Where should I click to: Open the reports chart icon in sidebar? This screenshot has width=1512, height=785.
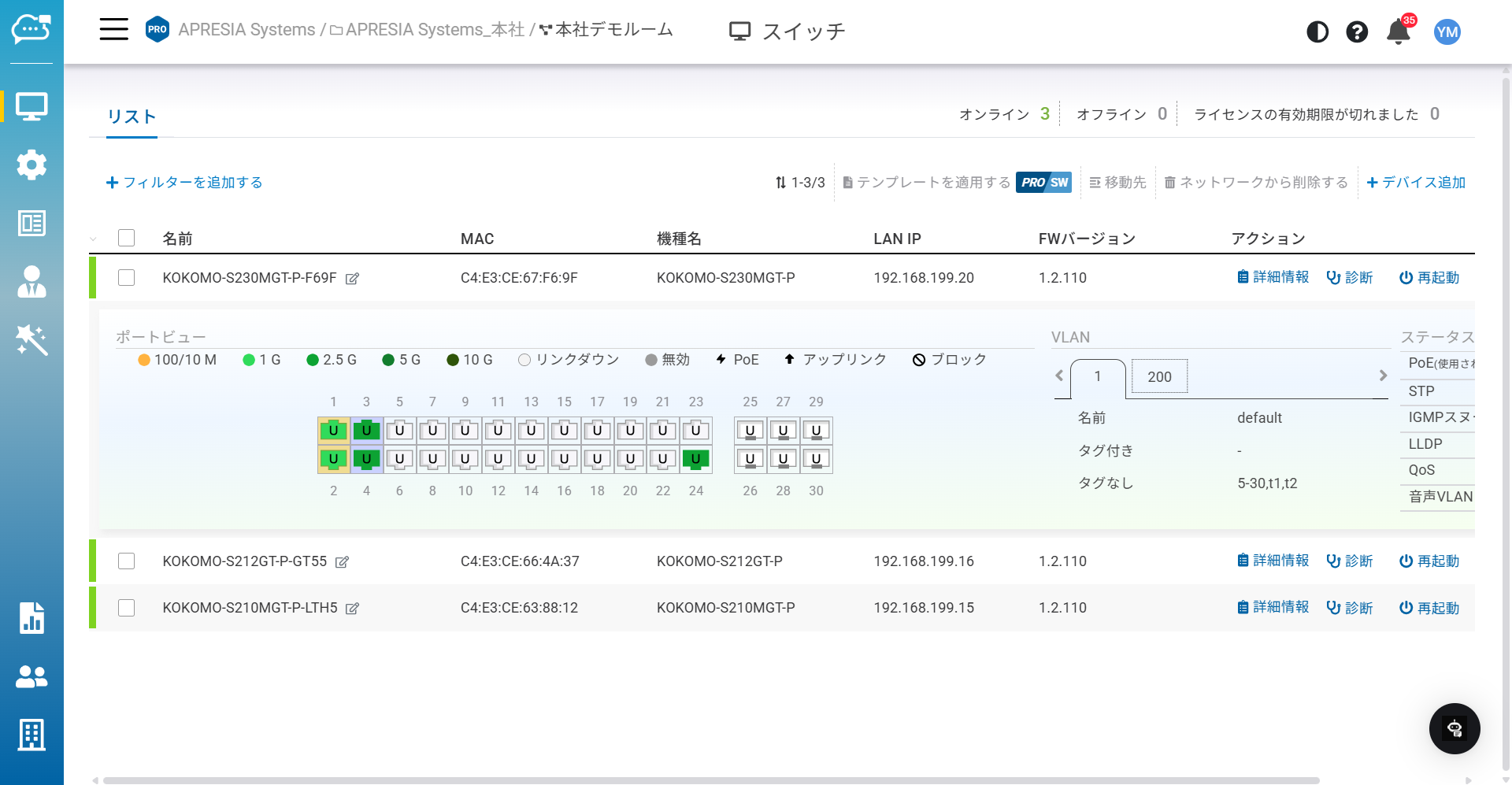[31, 618]
